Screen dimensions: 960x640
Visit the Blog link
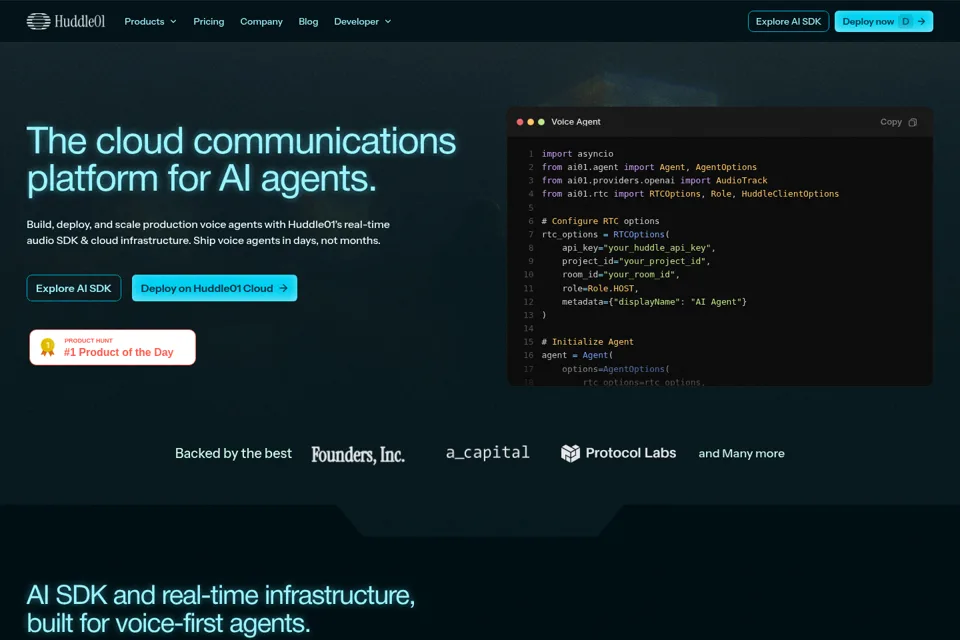click(308, 21)
